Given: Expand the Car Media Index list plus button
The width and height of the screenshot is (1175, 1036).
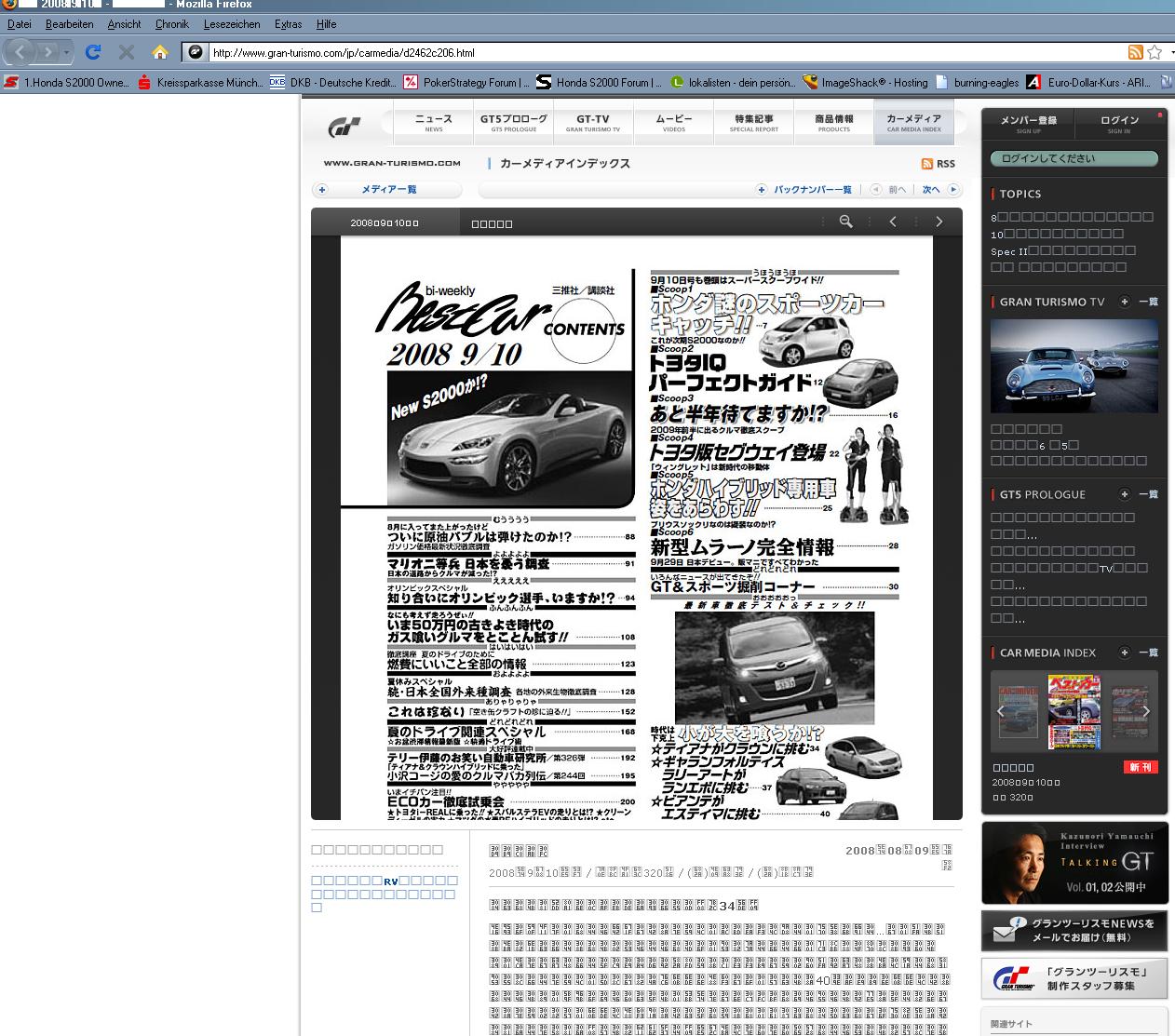Looking at the screenshot, I should 1125,653.
